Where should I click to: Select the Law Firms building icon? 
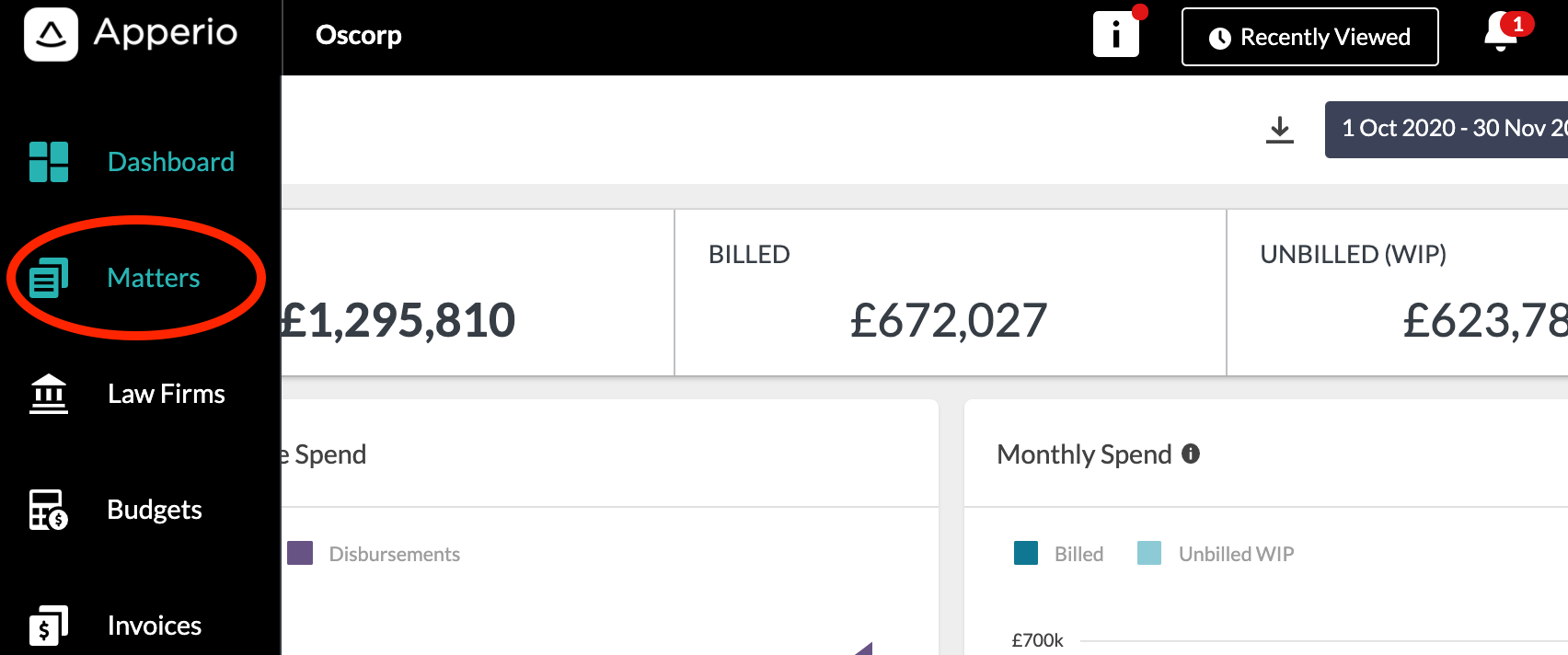pyautogui.click(x=49, y=394)
